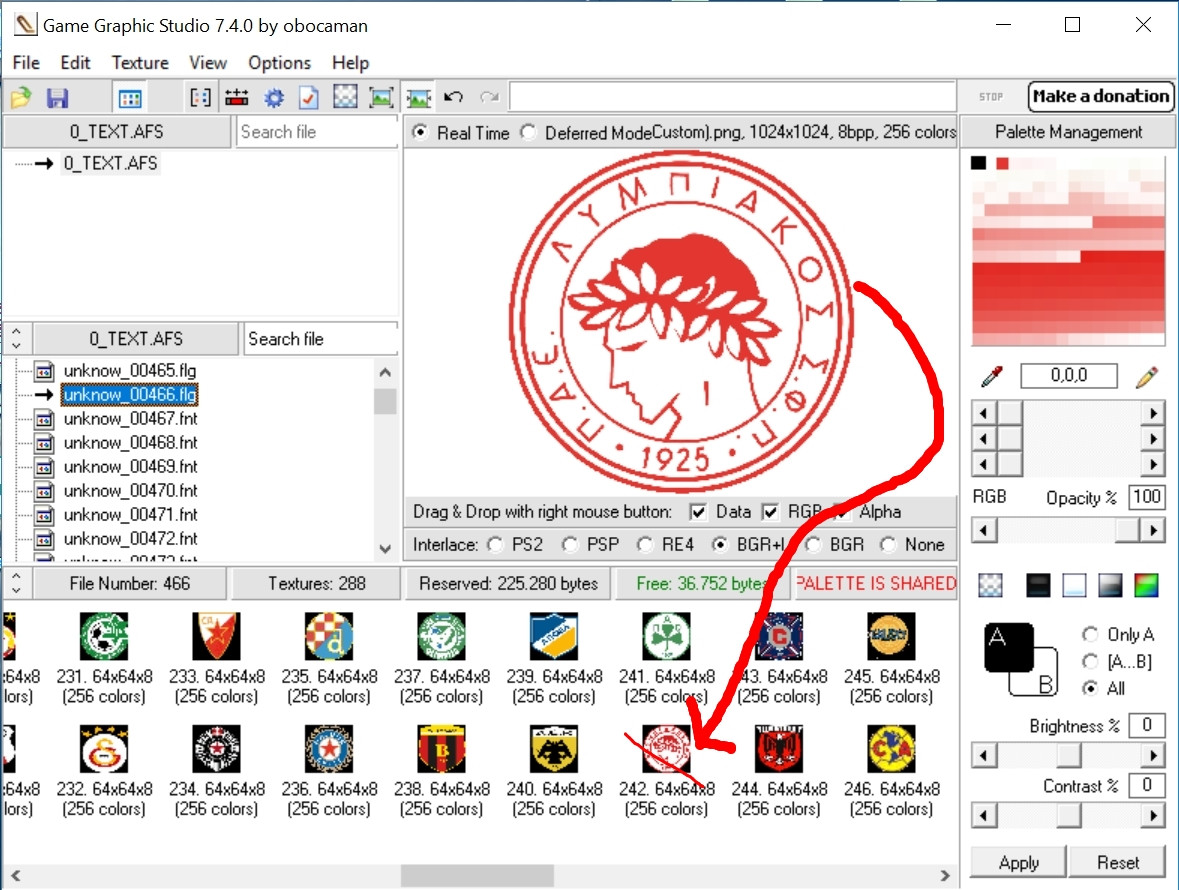Click file list scroll-down arrow
The width and height of the screenshot is (1179, 890).
[385, 549]
